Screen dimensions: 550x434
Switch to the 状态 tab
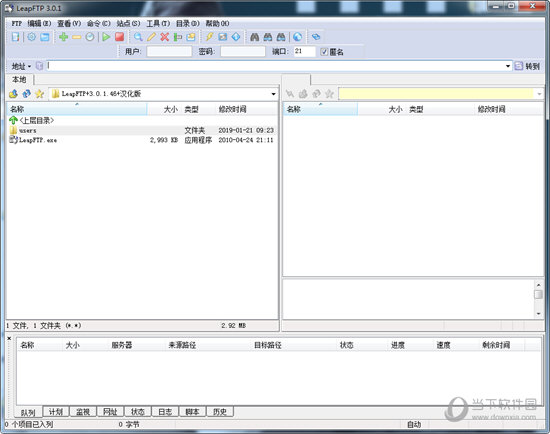coord(138,412)
